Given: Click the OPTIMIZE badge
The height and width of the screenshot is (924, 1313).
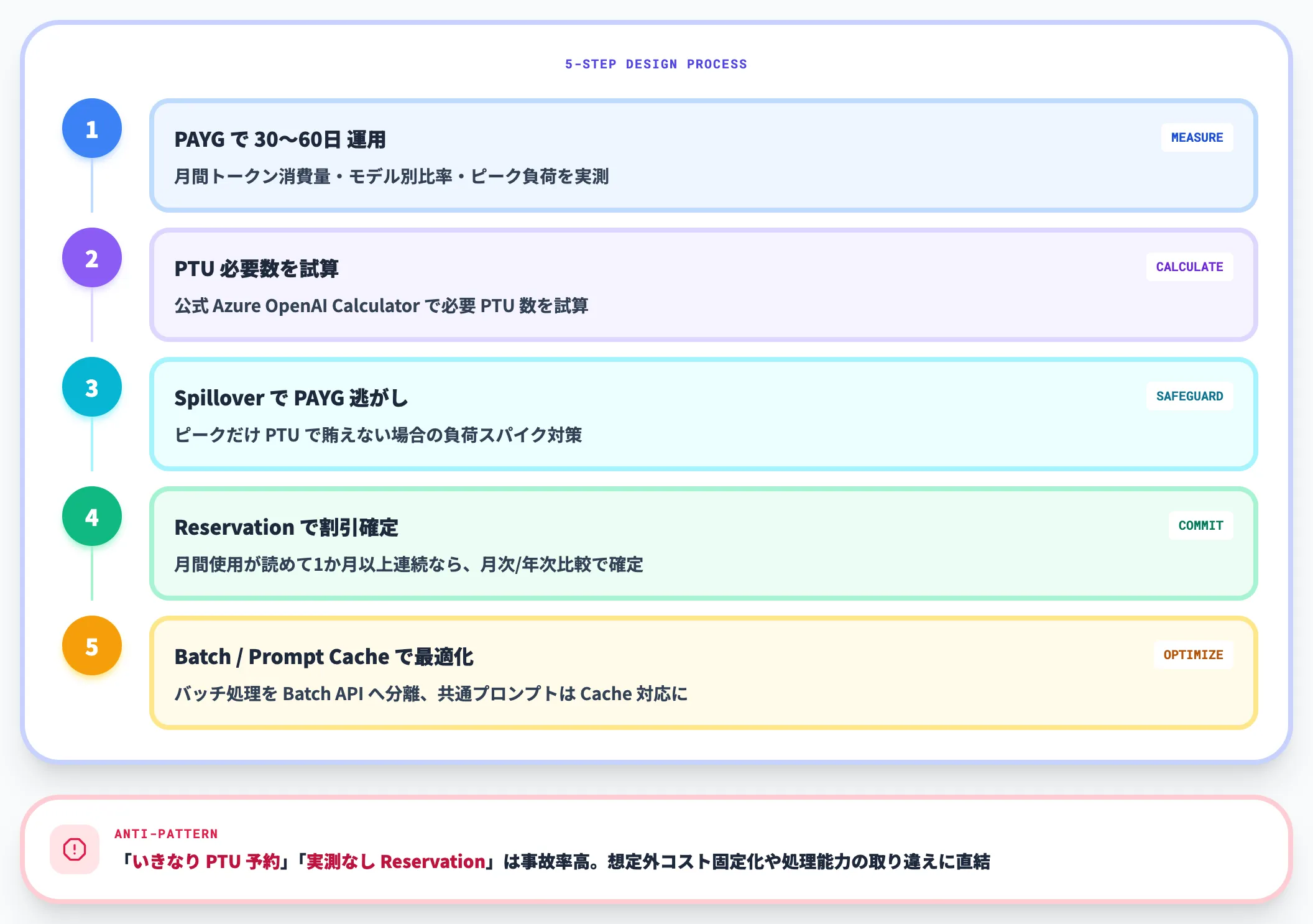Looking at the screenshot, I should 1193,655.
